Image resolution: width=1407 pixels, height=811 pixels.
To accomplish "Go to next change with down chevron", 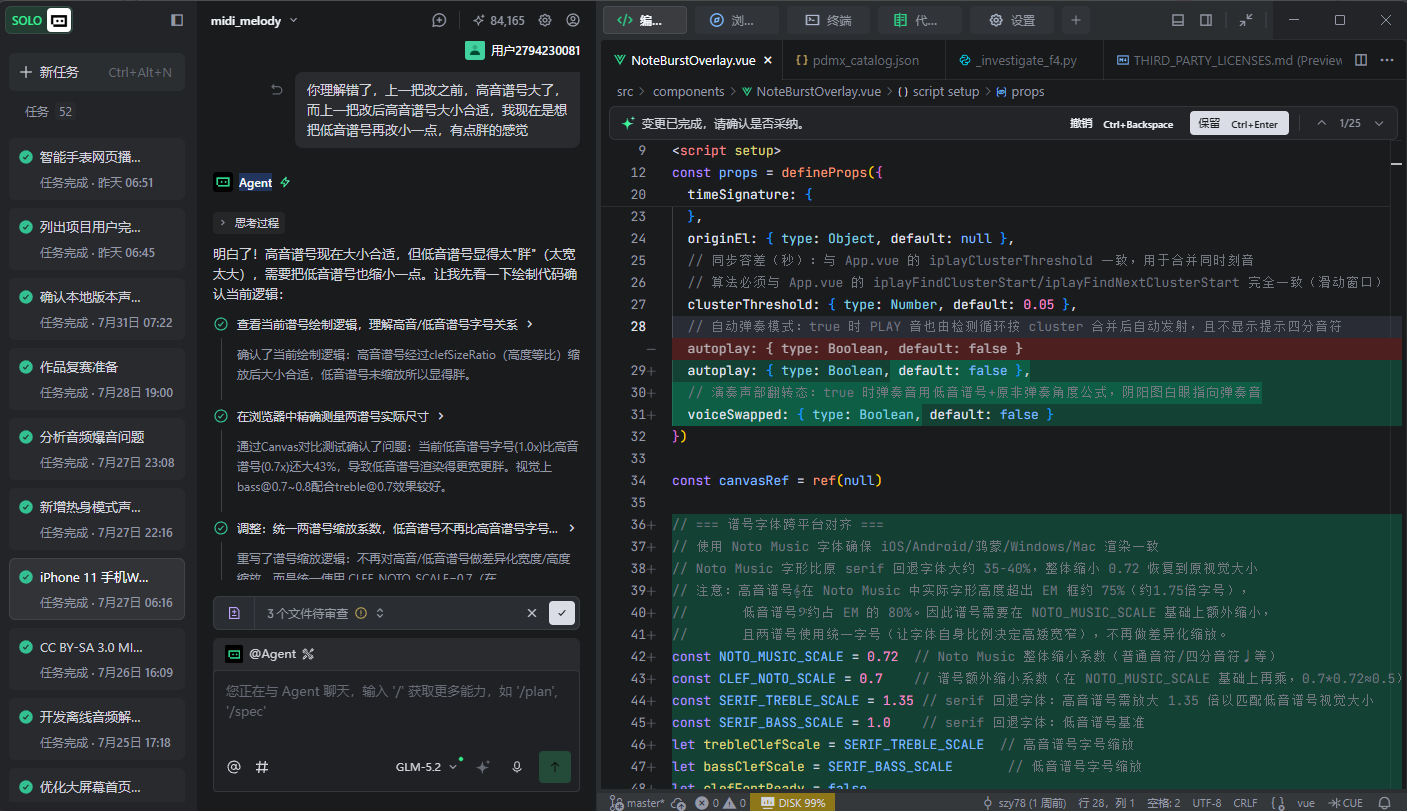I will pos(1379,124).
